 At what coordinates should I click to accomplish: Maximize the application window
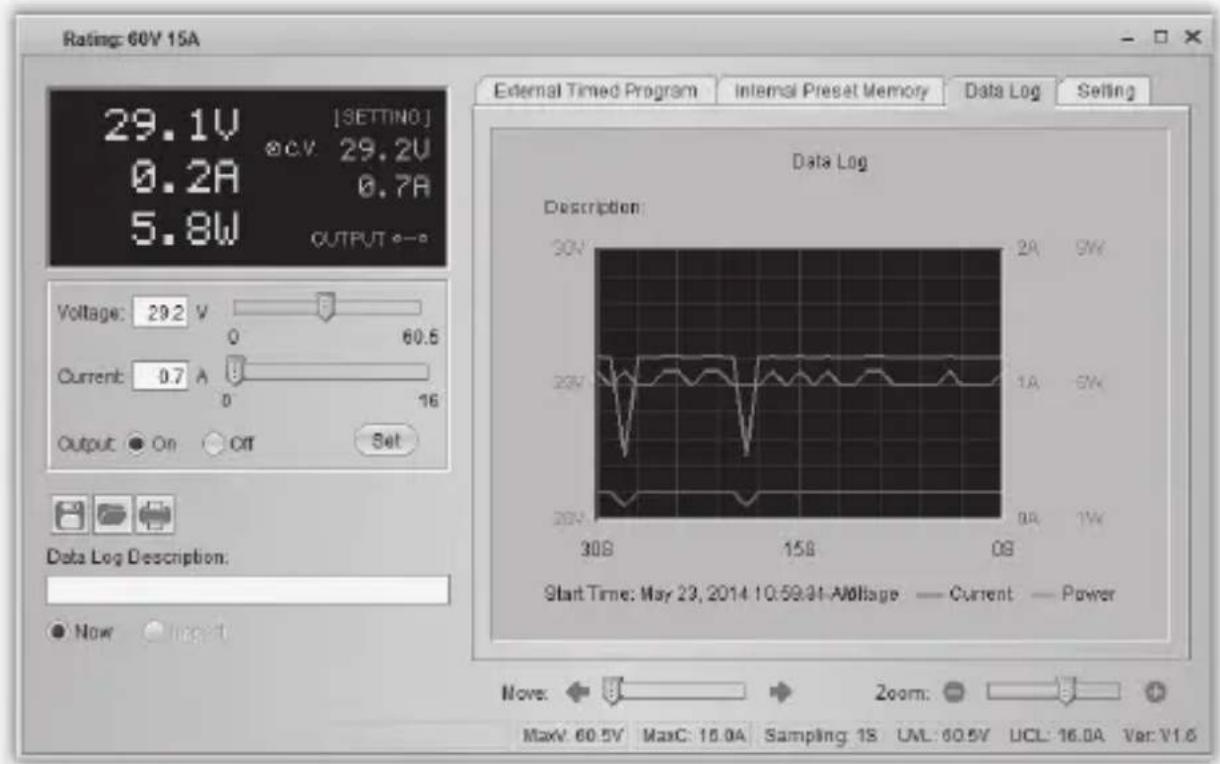[1162, 37]
